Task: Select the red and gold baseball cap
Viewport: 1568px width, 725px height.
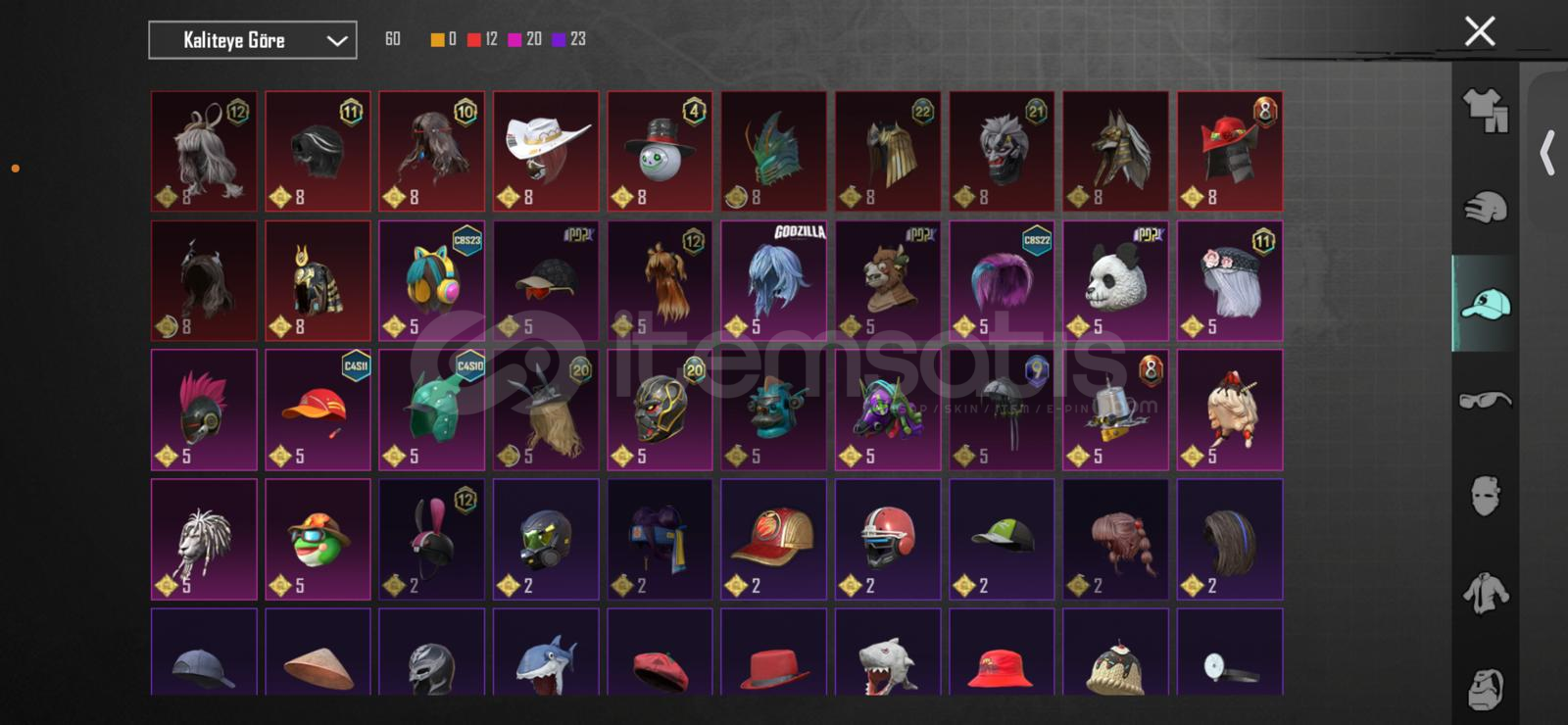Action: pos(774,539)
